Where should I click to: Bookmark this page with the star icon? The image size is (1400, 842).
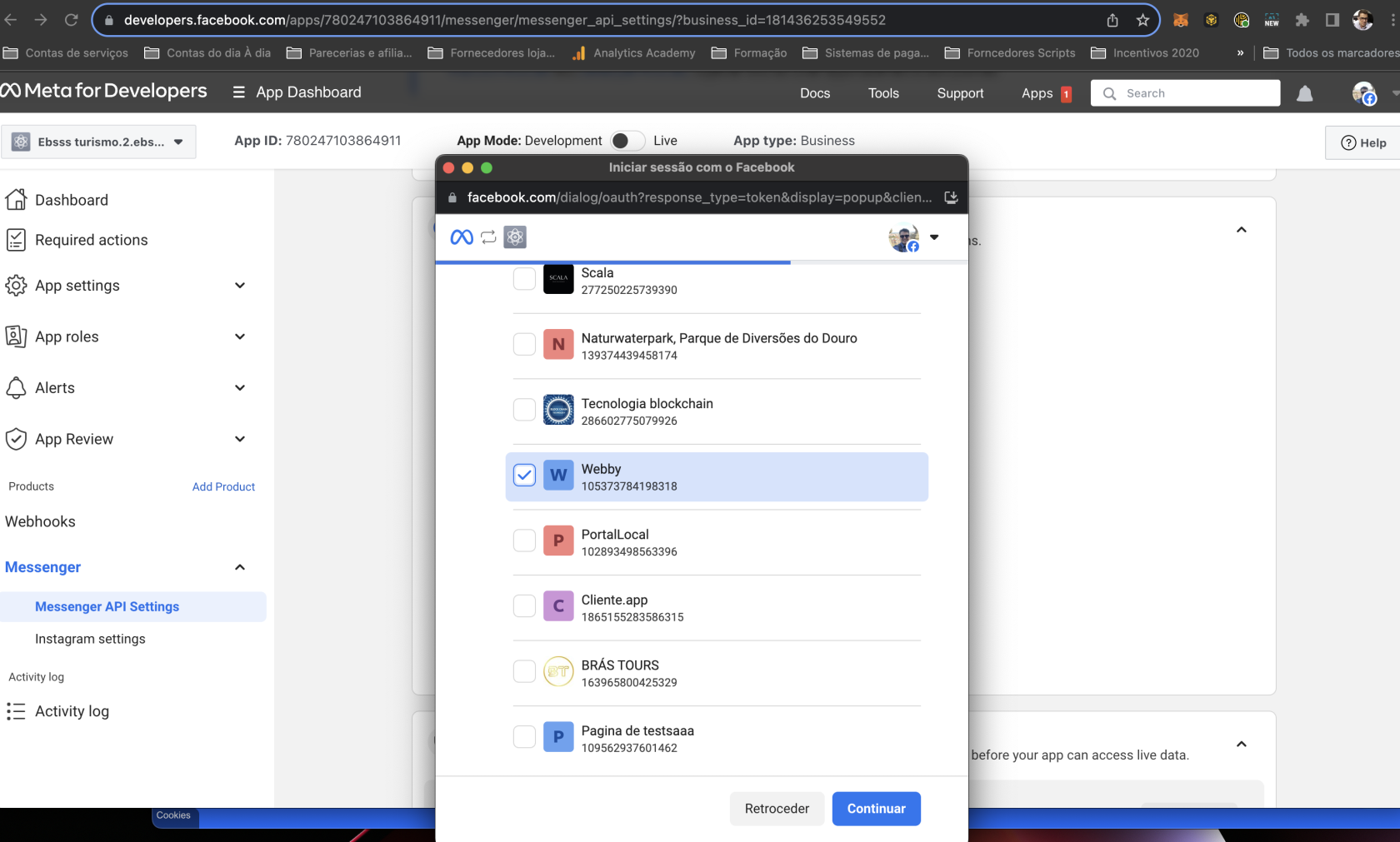click(x=1142, y=20)
